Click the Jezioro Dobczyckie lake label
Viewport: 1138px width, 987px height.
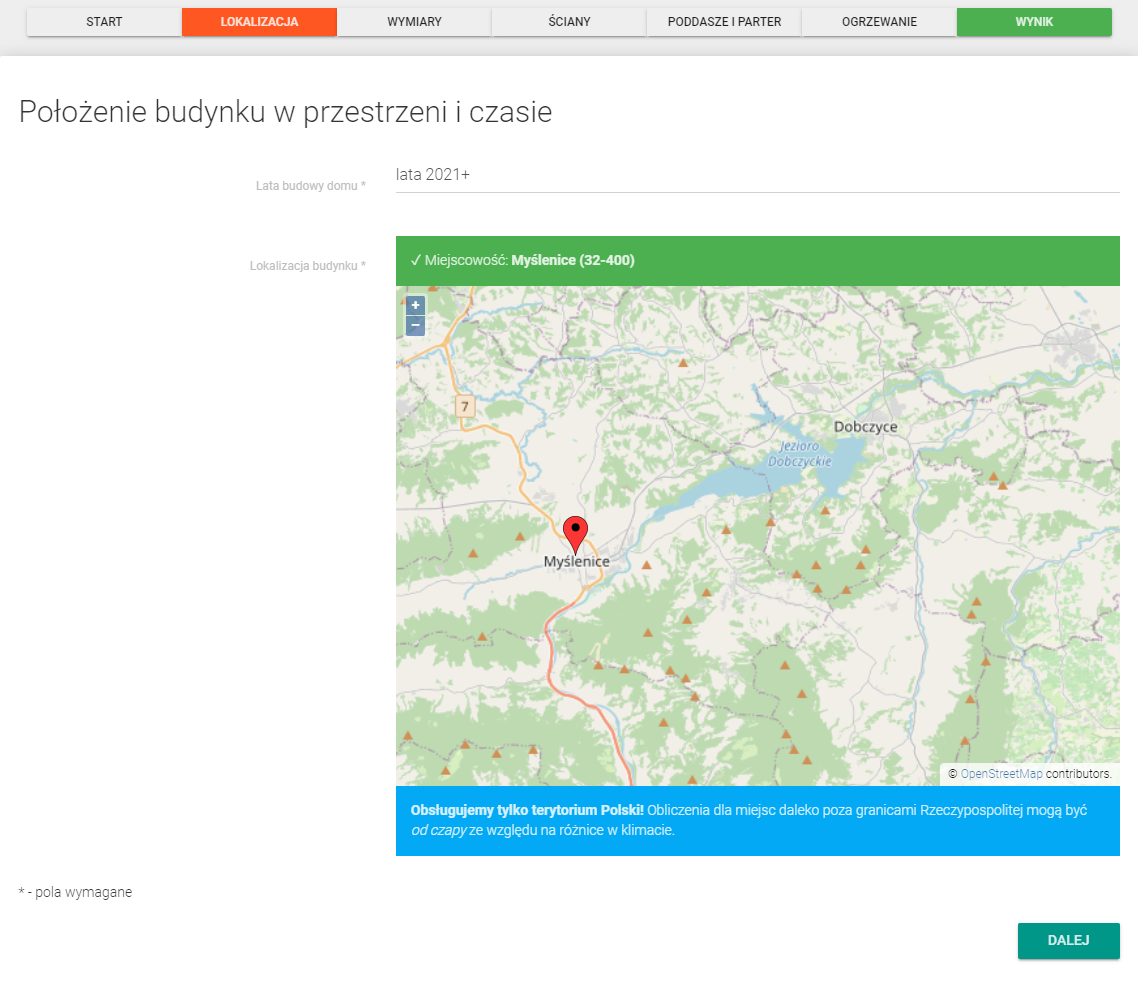(x=800, y=454)
